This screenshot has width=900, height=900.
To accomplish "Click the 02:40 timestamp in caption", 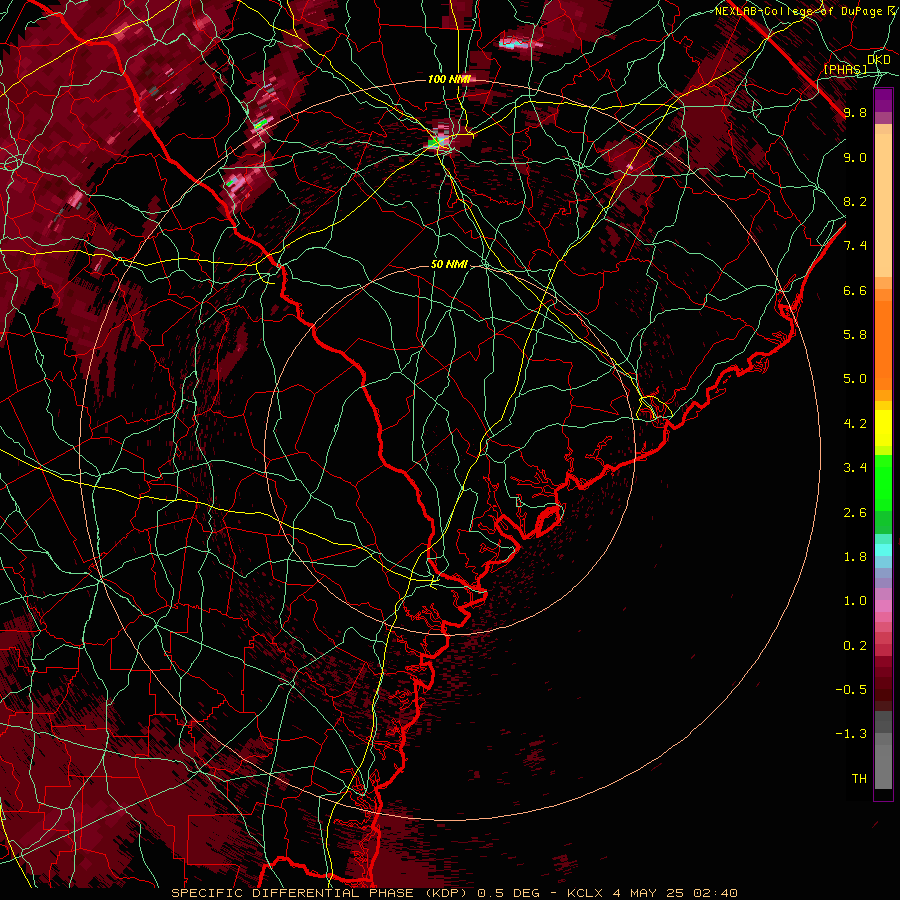I will click(715, 893).
